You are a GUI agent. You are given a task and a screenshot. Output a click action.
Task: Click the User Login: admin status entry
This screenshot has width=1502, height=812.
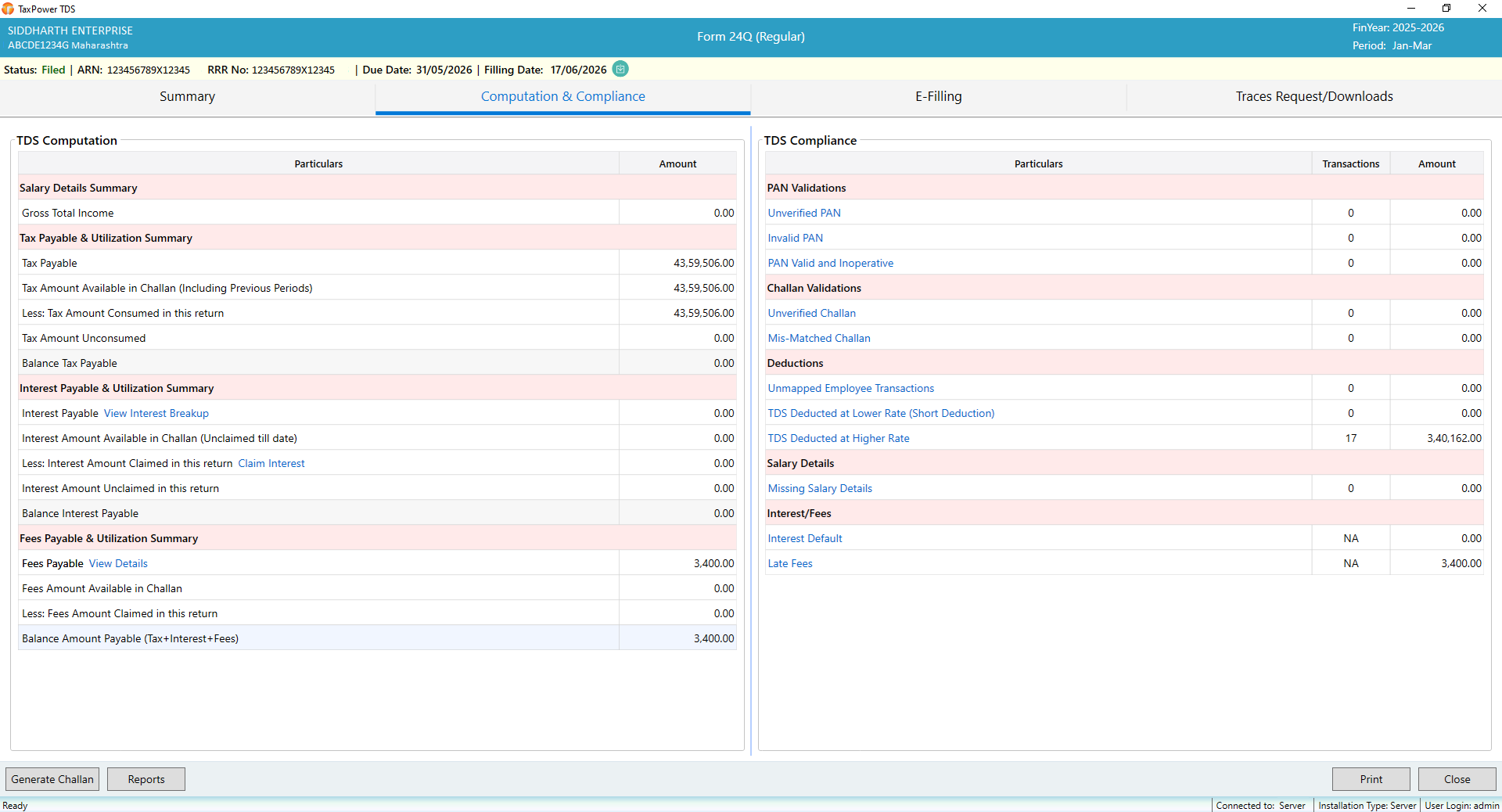coord(1461,805)
